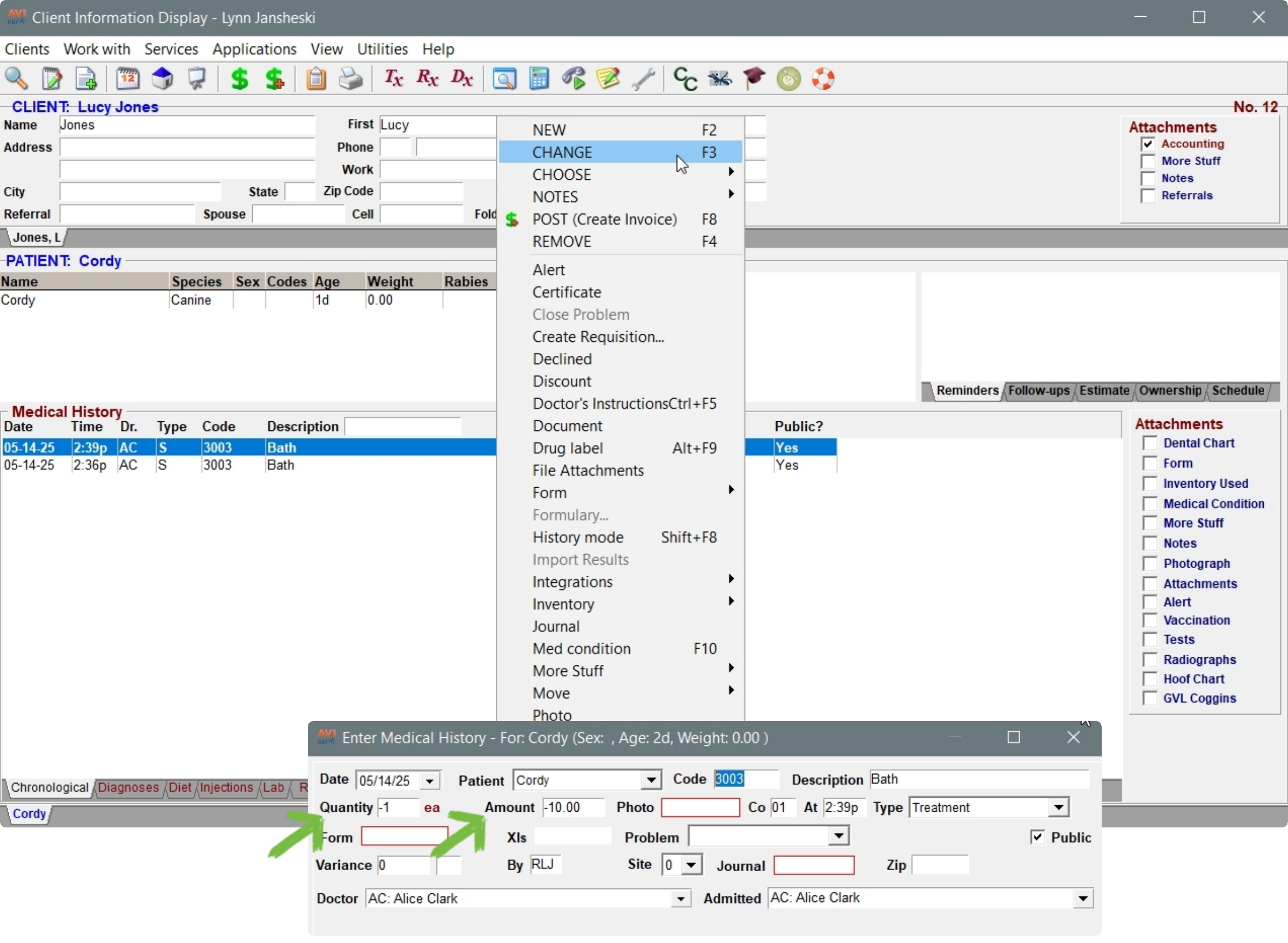Check the Photograph attachment checkbox

click(x=1150, y=563)
